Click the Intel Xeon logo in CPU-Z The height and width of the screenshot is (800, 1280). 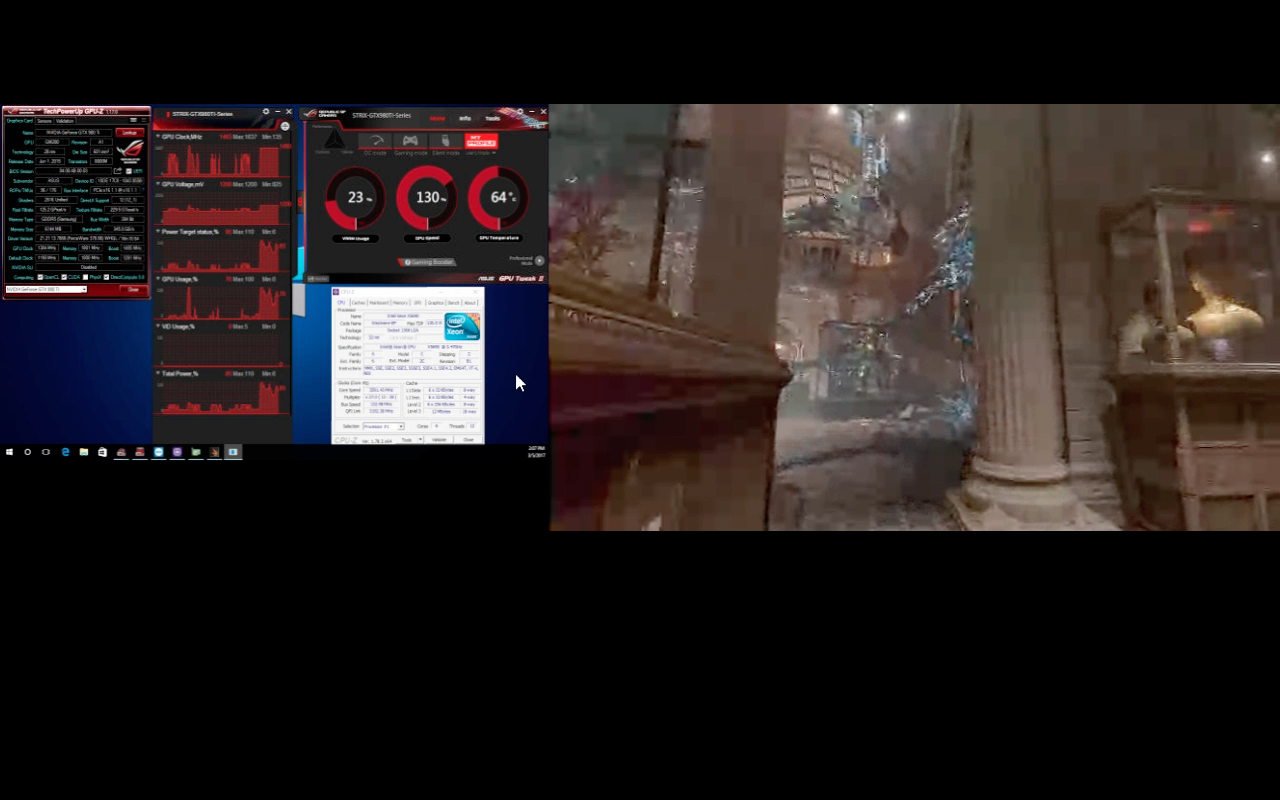[462, 327]
